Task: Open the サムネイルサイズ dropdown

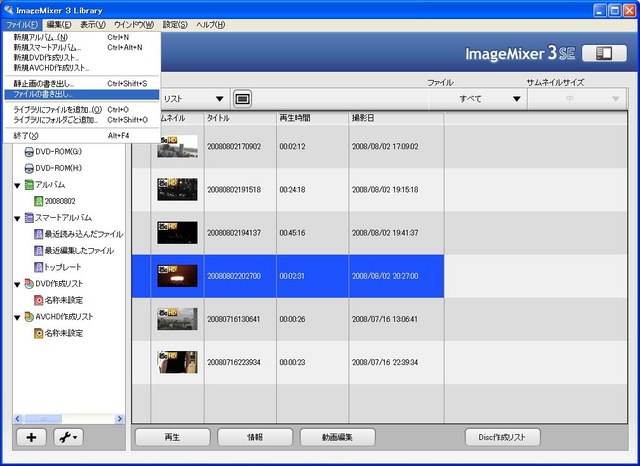Action: [577, 99]
